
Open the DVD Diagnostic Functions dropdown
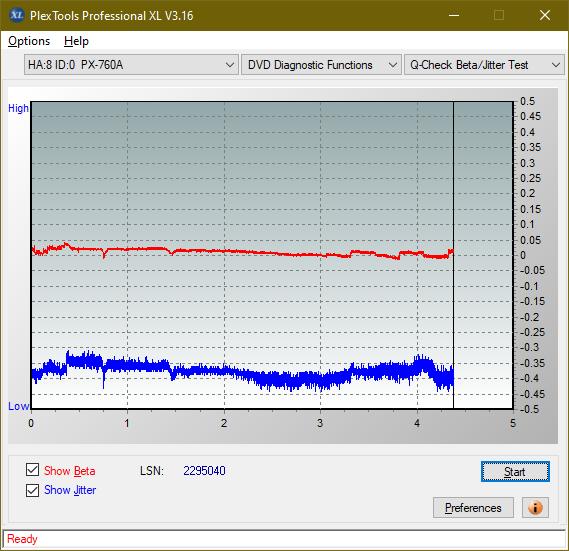coord(321,65)
